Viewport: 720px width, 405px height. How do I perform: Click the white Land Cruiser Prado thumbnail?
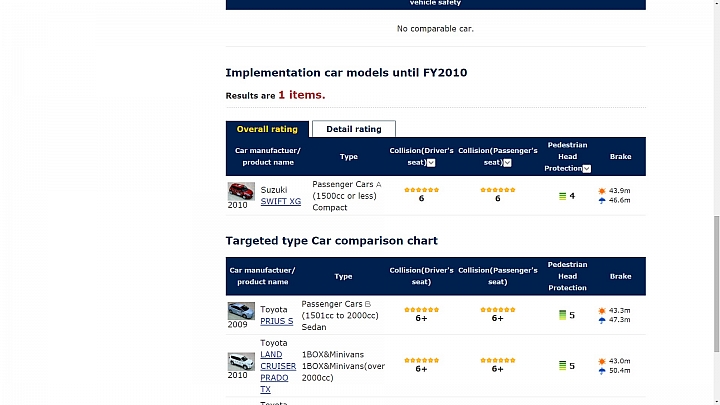[241, 361]
